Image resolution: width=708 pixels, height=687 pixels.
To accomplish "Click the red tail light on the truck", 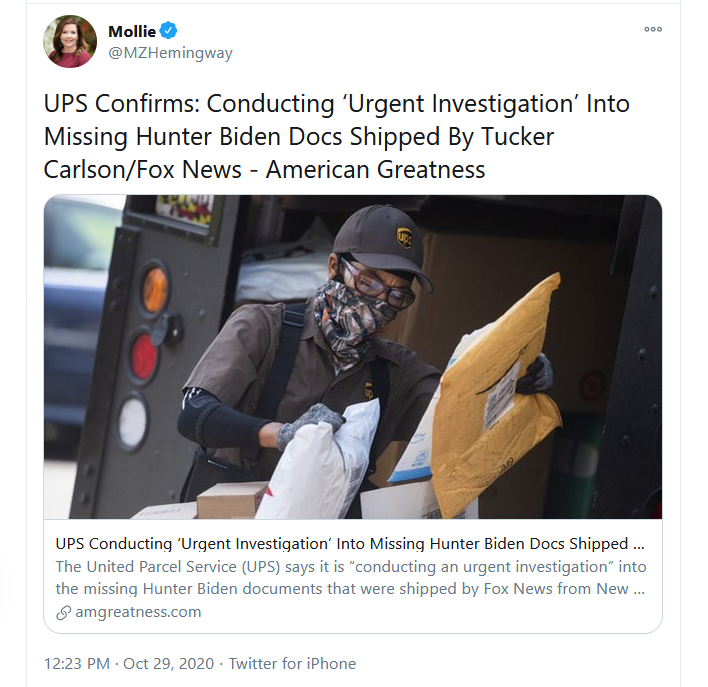I will [x=144, y=355].
